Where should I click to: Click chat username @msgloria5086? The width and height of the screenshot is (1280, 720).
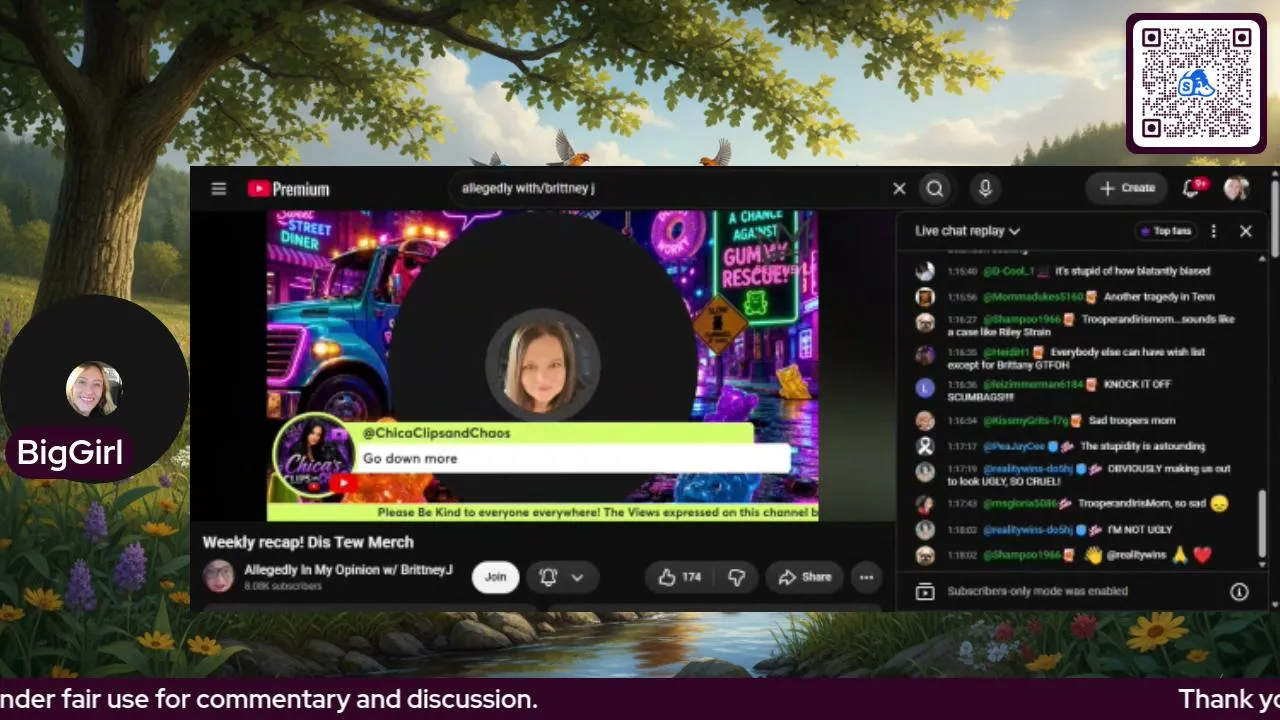[x=1019, y=504]
